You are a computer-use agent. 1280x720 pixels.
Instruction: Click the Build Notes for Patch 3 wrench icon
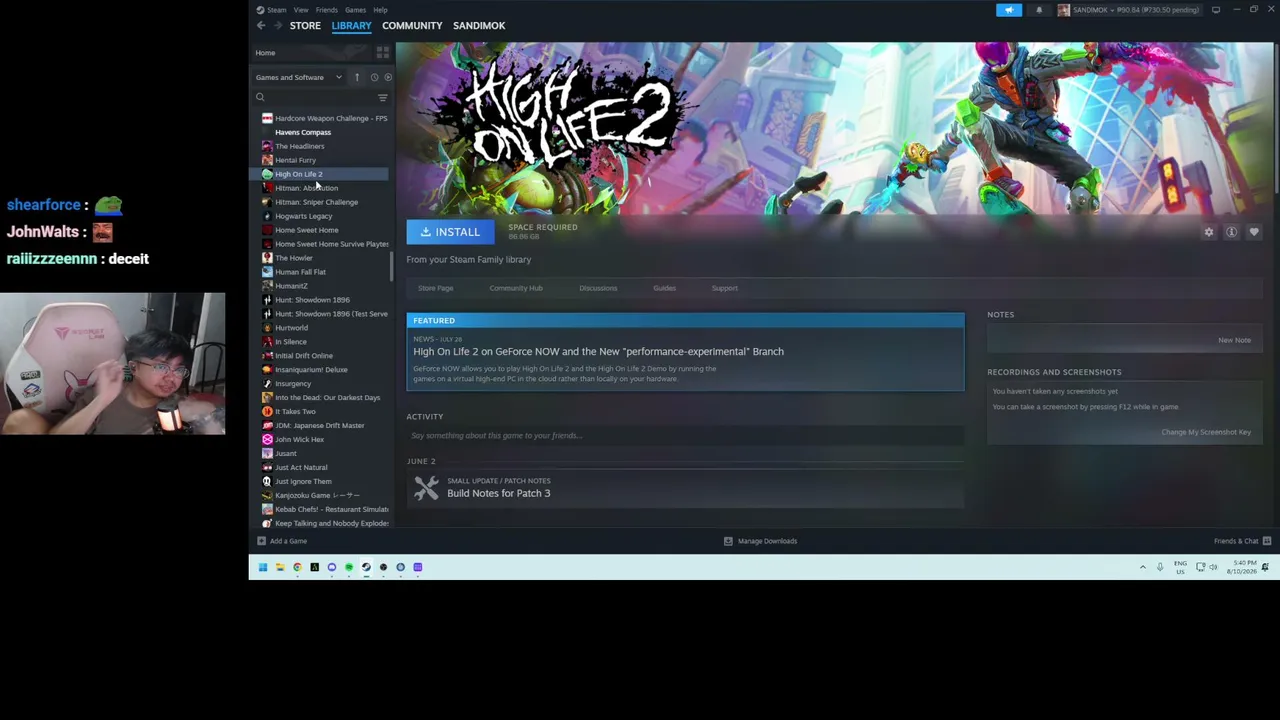(x=427, y=487)
